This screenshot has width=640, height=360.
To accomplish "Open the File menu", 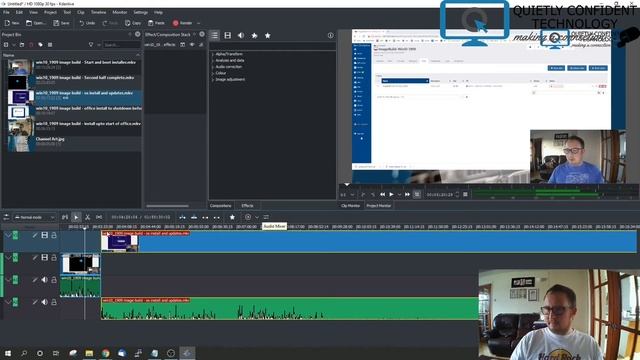I will (x=7, y=12).
